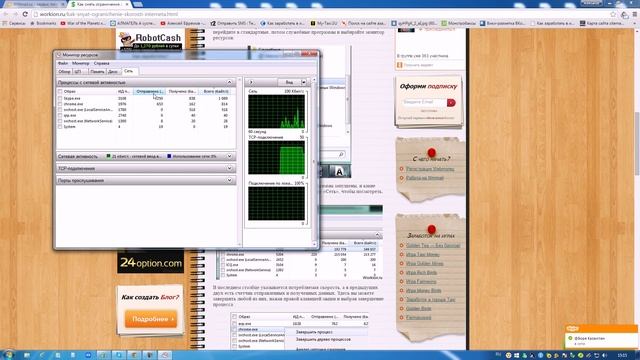Screen dimensions: 640x360
Task: Select the Сеть tab
Action: [129, 71]
